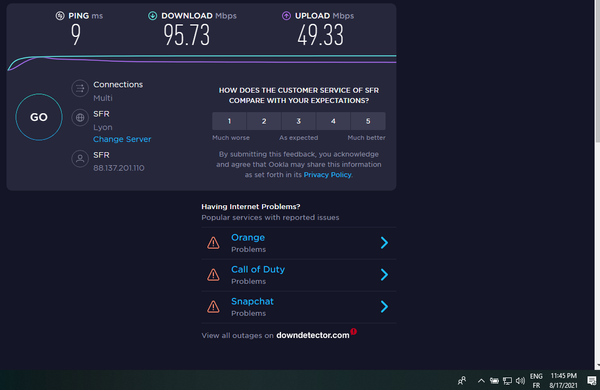Open the Snapchat problems entry

point(298,307)
